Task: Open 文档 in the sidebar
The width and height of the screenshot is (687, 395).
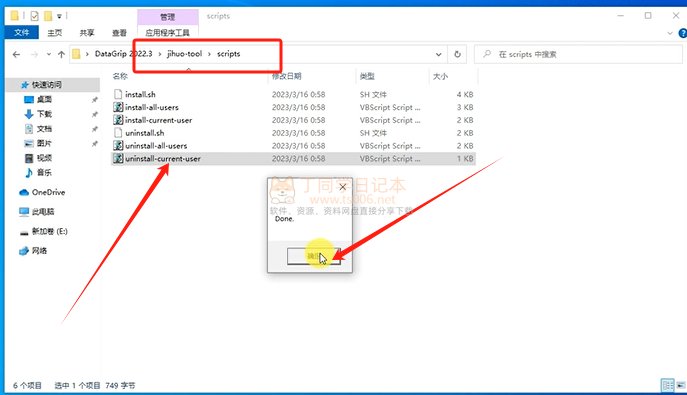Action: (44, 129)
